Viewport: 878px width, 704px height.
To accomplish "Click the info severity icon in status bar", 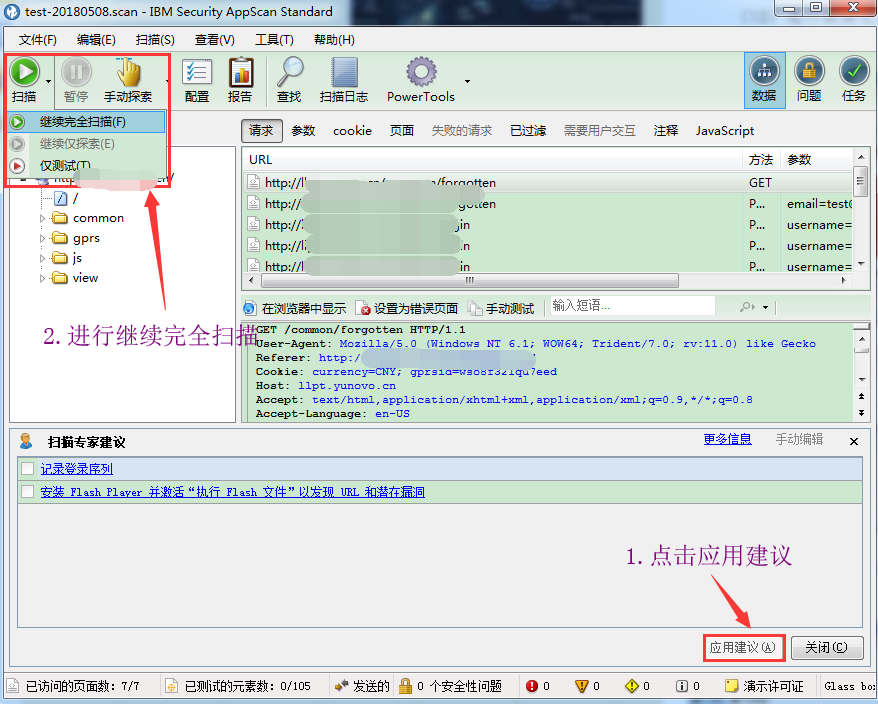I will (681, 686).
